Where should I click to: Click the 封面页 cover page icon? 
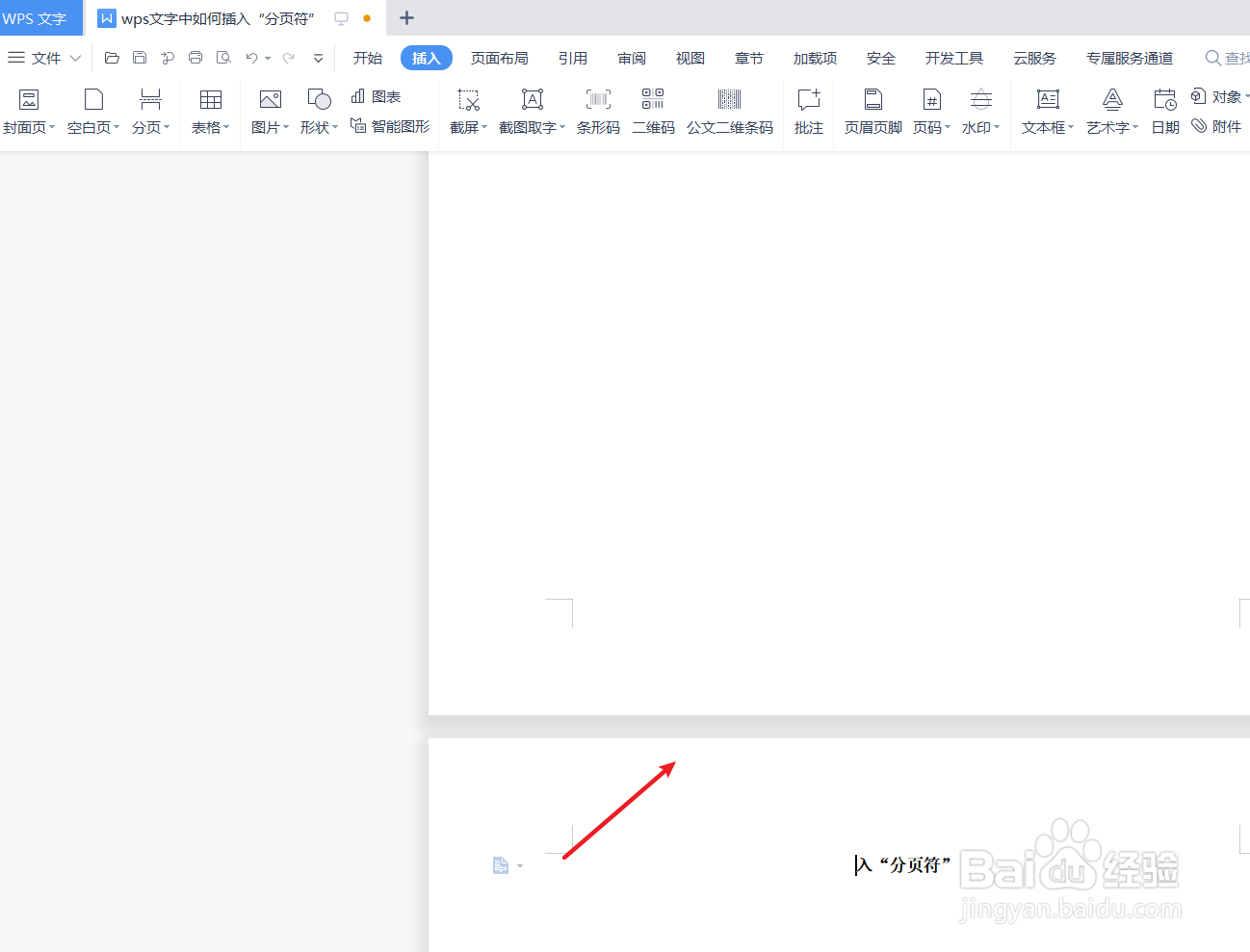pos(29,99)
